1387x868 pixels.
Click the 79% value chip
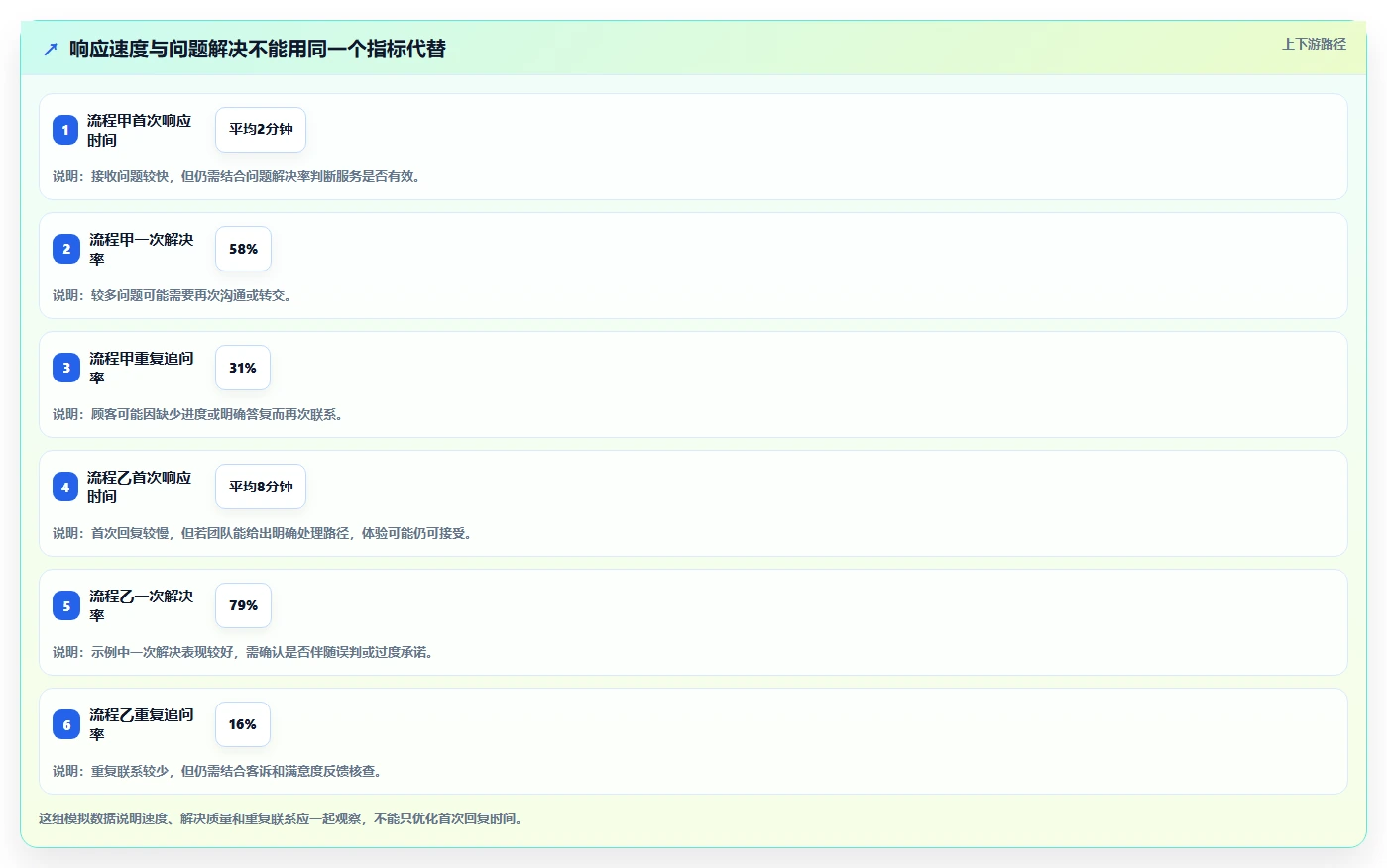(x=243, y=605)
